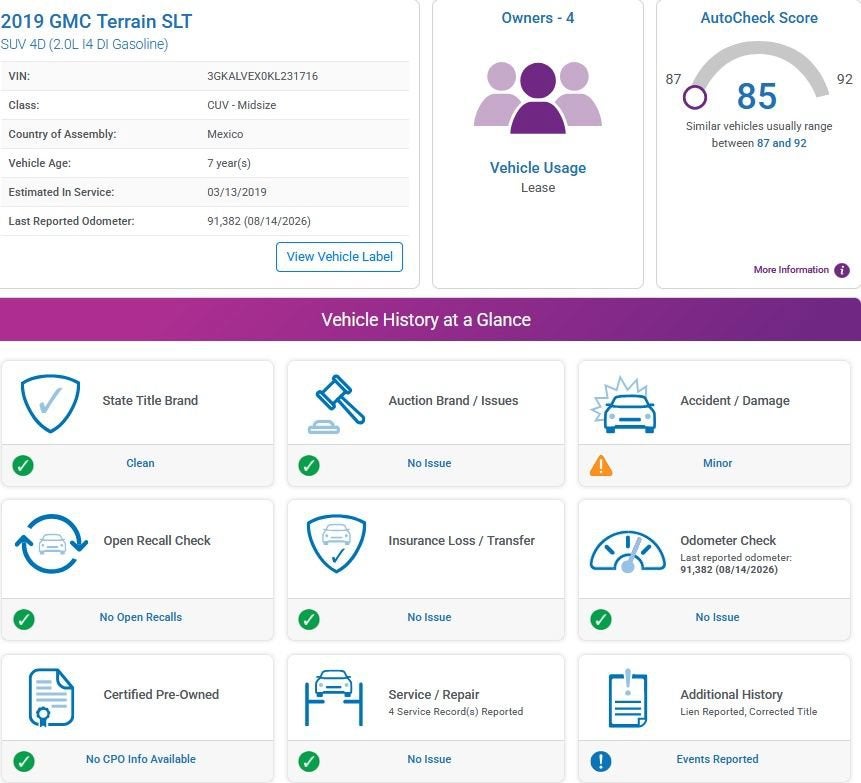Click the VIN value 3GKALVEX0KL231716
861x783 pixels.
pos(262,76)
